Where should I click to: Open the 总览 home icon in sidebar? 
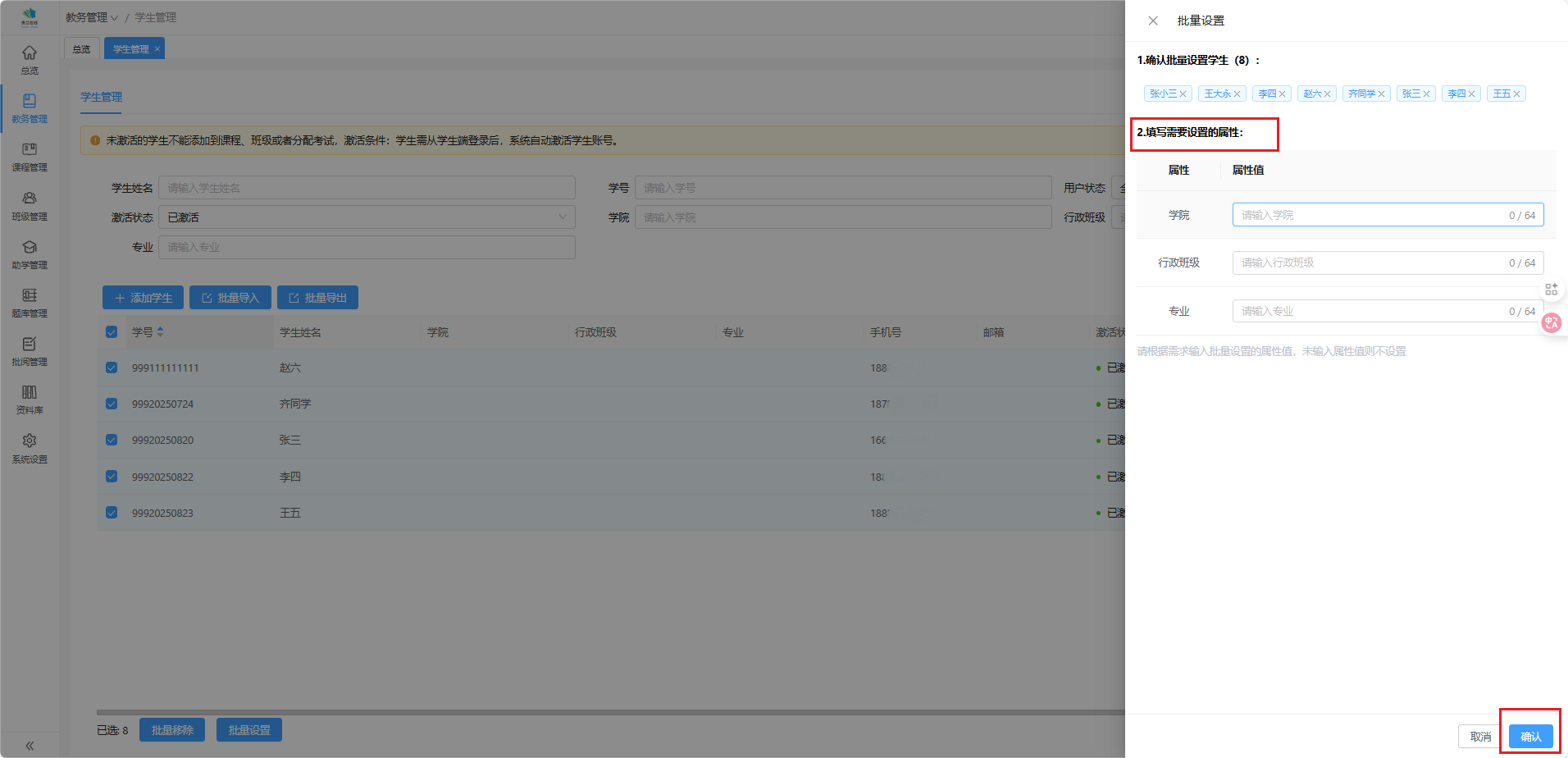click(x=30, y=59)
